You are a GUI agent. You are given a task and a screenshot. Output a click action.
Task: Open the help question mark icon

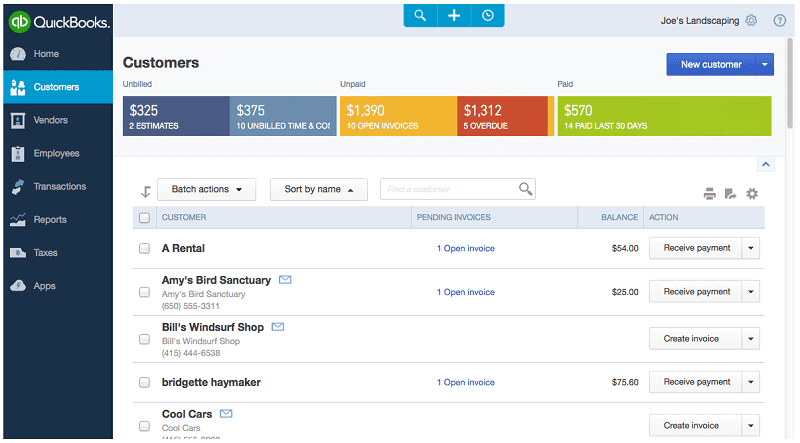779,20
